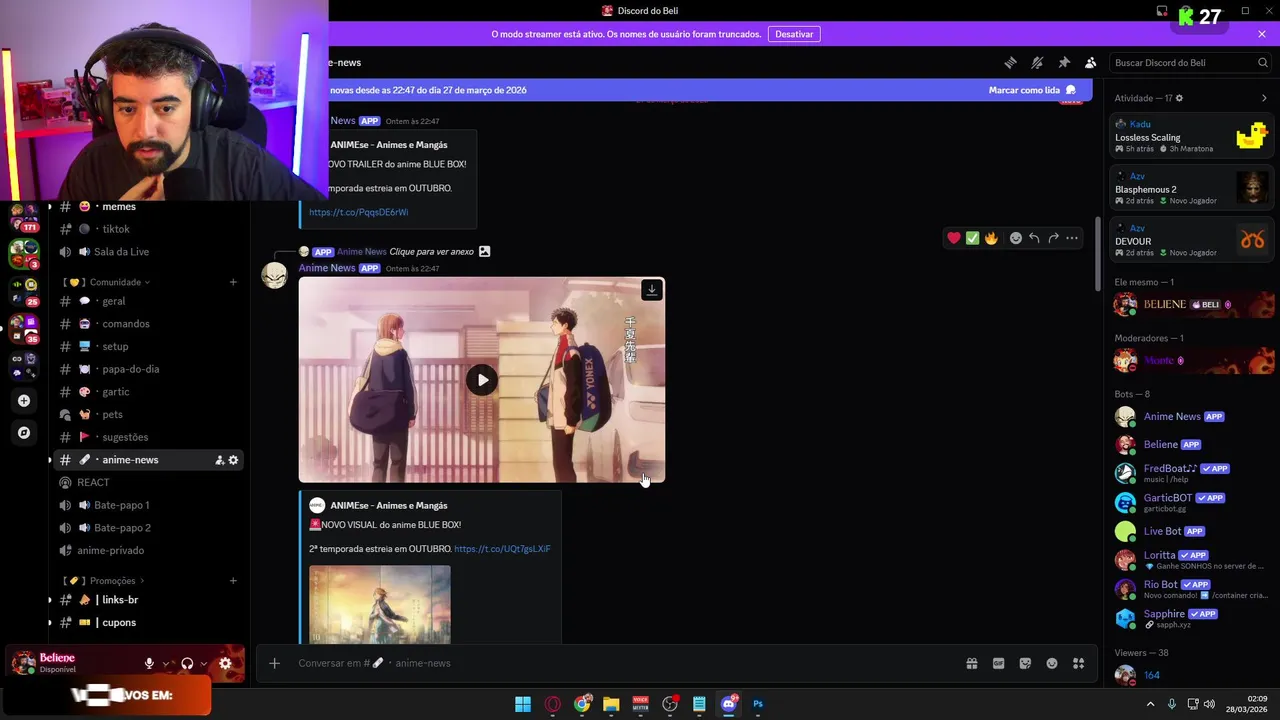Open attachment plus button in message bar

tap(274, 663)
